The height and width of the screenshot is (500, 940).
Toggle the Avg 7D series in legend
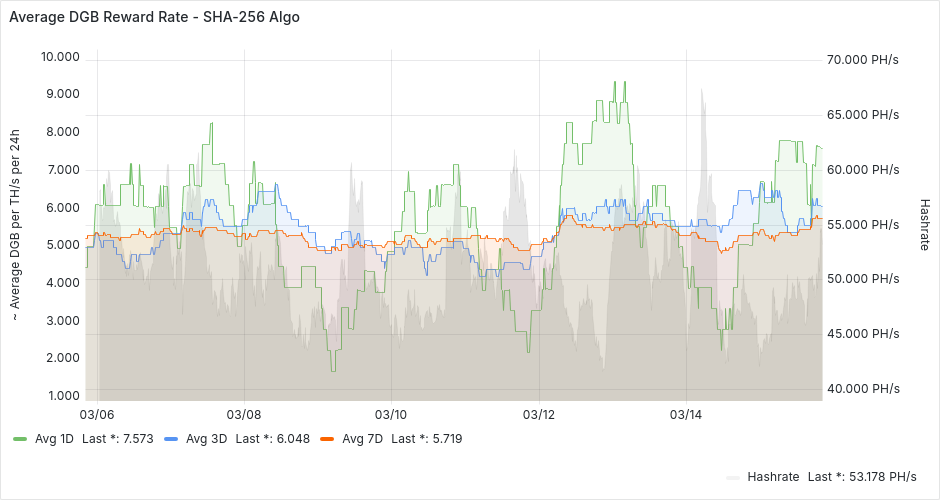click(x=362, y=438)
